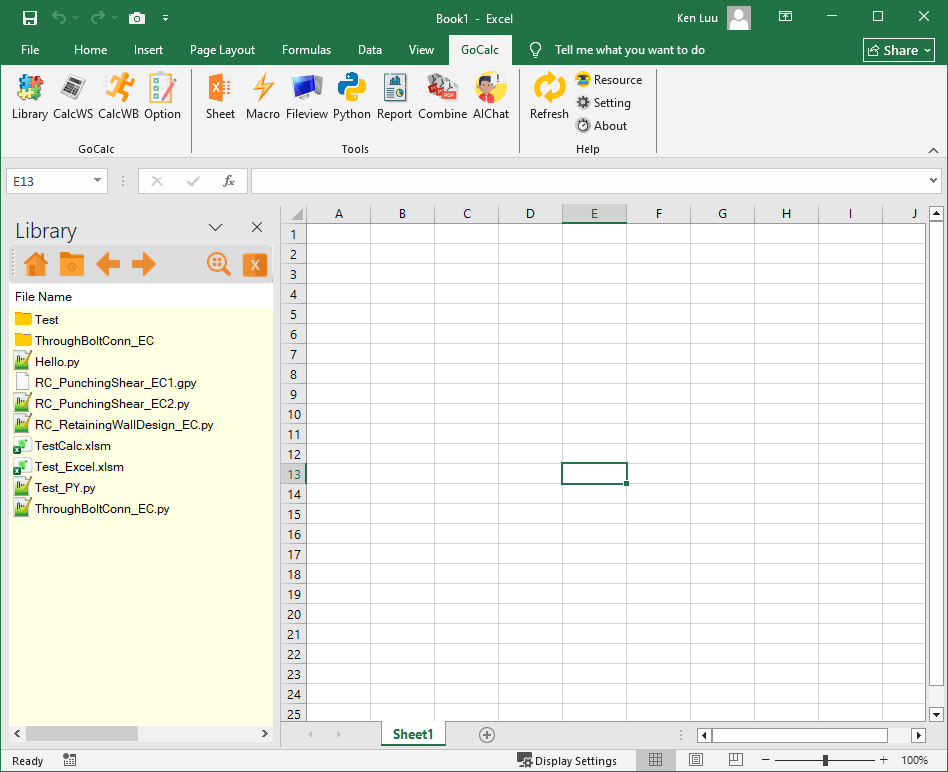Open the View tab
Screen dimensions: 948x772
coord(421,50)
